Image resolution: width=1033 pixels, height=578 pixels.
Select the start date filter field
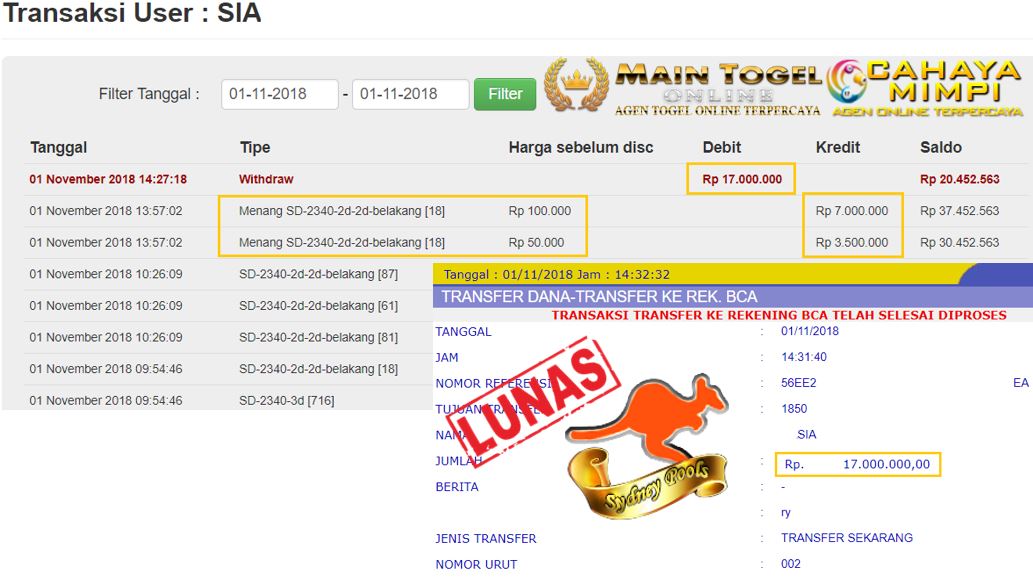click(279, 94)
